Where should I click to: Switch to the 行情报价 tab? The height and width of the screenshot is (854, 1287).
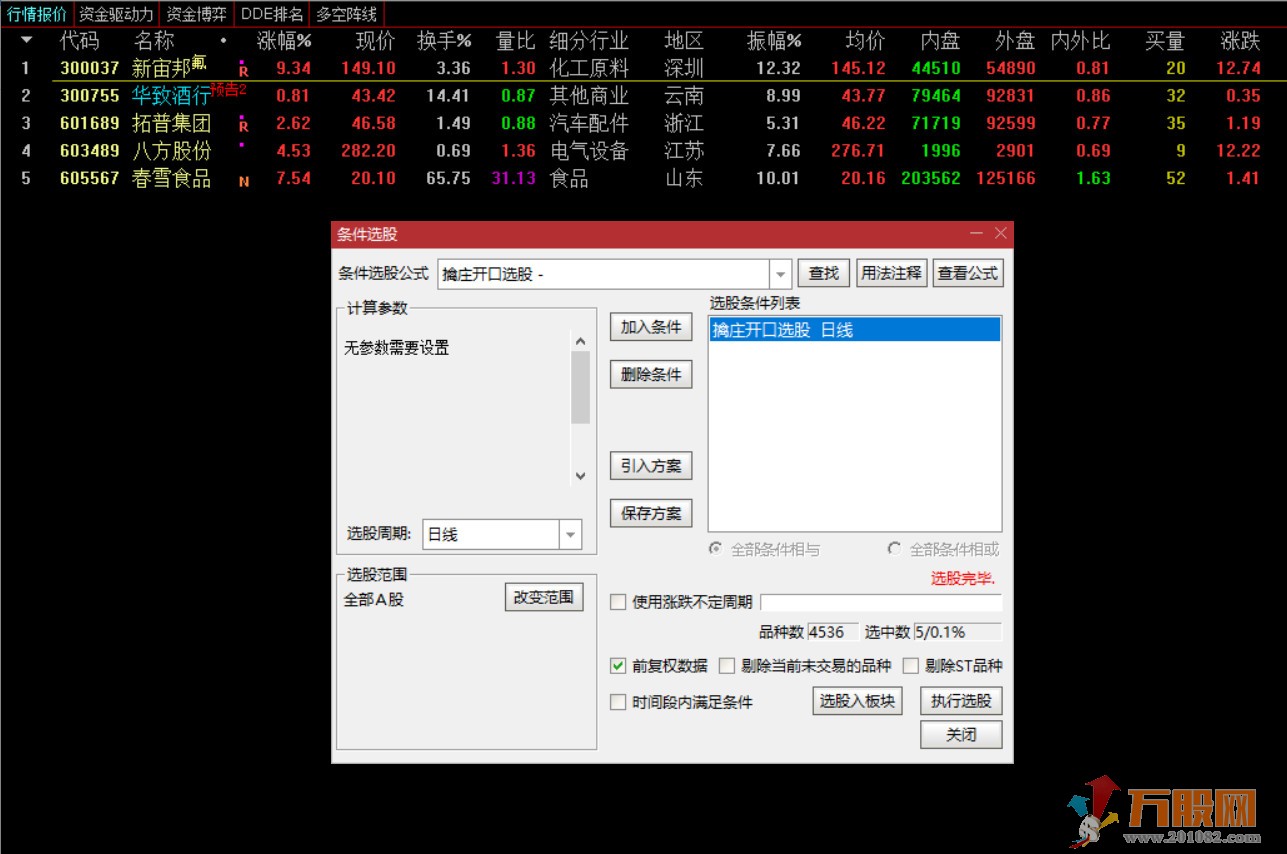(x=37, y=14)
